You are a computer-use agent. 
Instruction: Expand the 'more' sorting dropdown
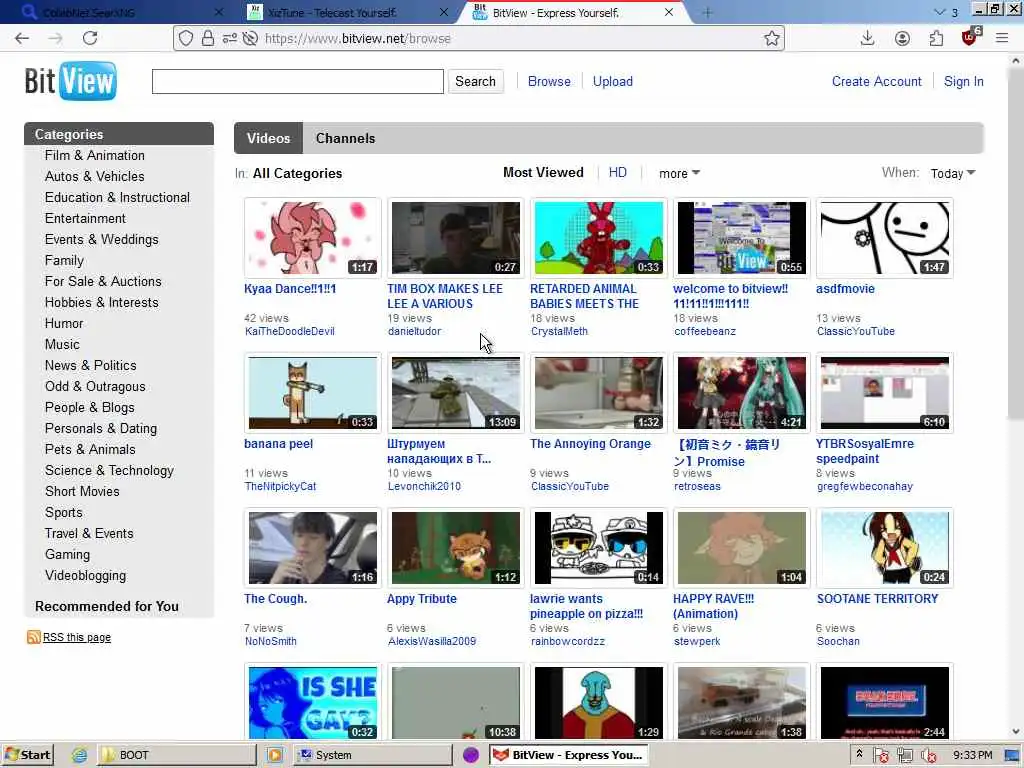point(679,173)
